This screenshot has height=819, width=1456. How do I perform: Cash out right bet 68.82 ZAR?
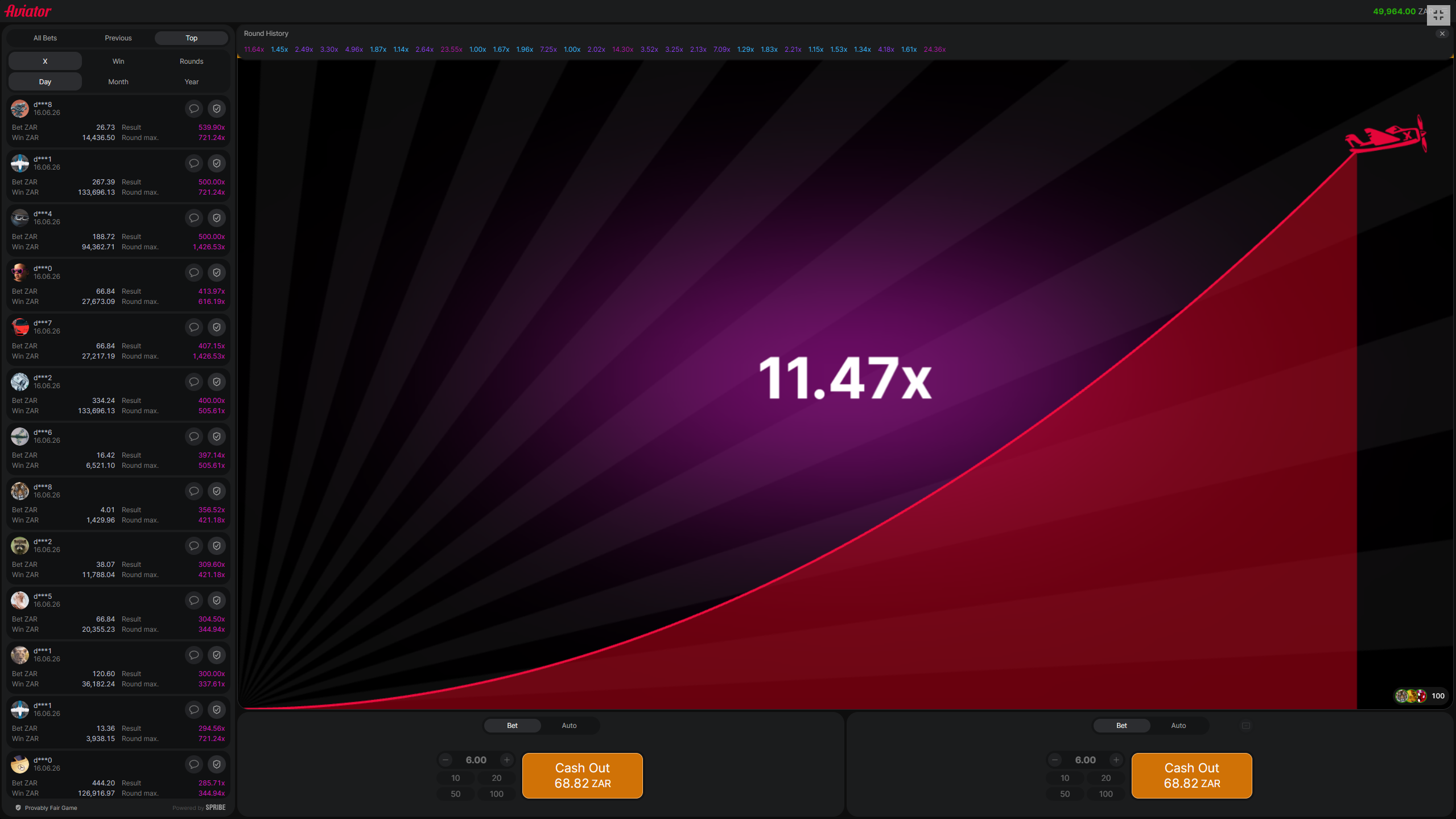click(1192, 776)
